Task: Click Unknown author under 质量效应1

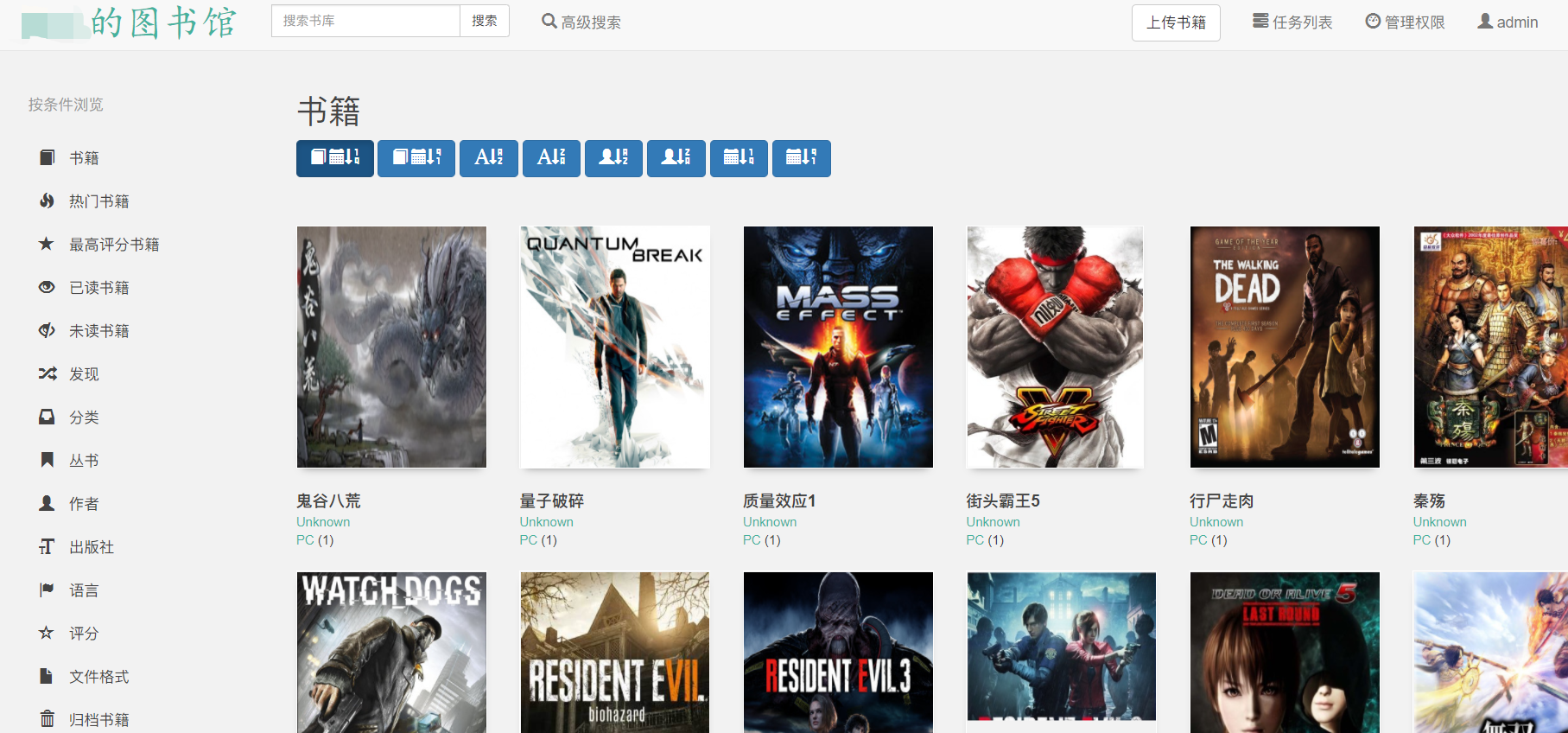Action: tap(770, 522)
